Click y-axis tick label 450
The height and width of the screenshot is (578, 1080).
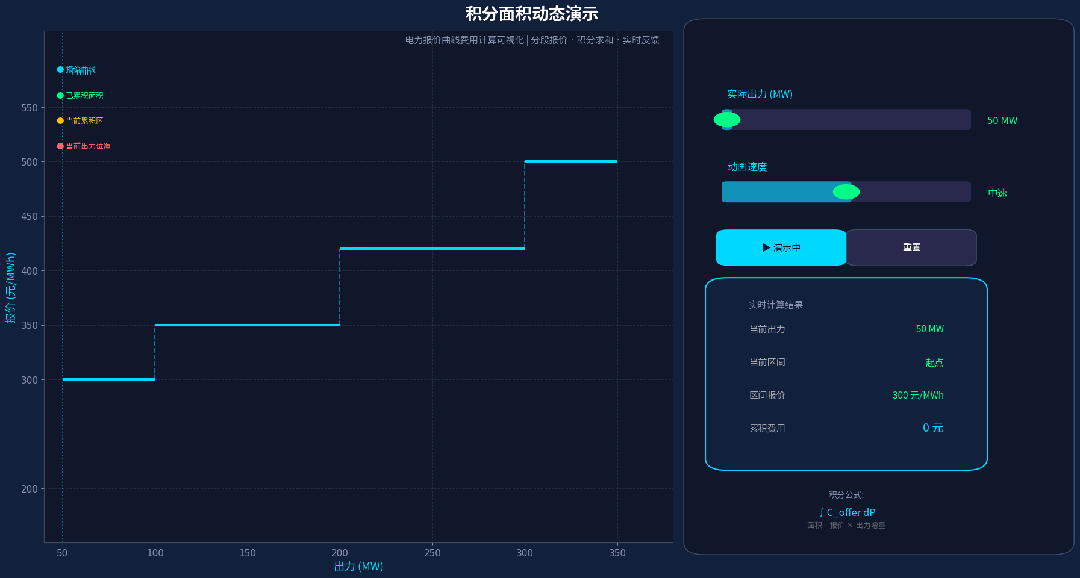click(30, 216)
